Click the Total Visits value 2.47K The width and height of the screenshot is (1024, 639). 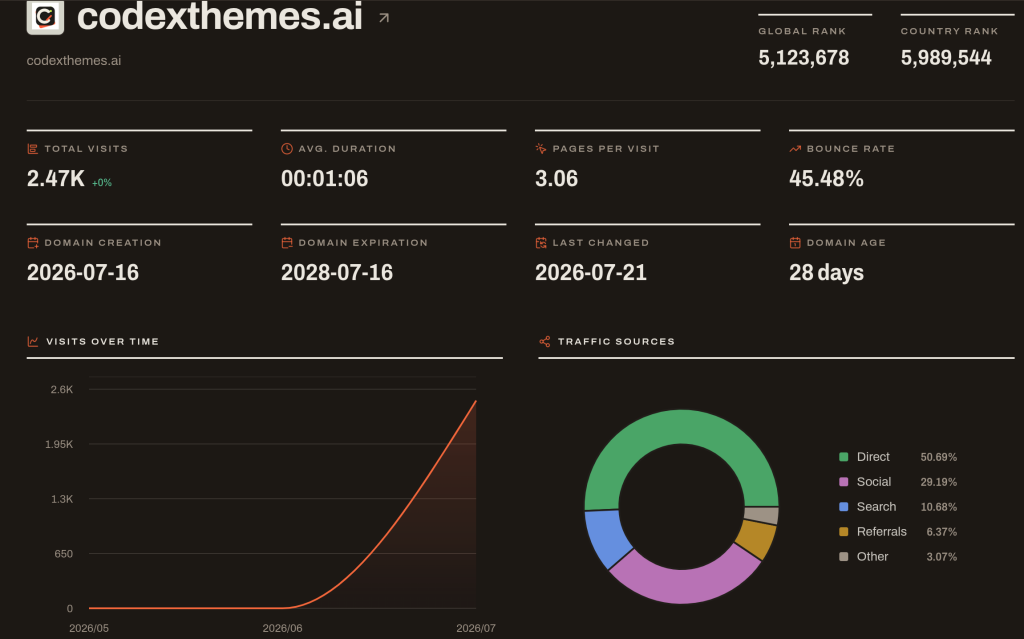[56, 178]
